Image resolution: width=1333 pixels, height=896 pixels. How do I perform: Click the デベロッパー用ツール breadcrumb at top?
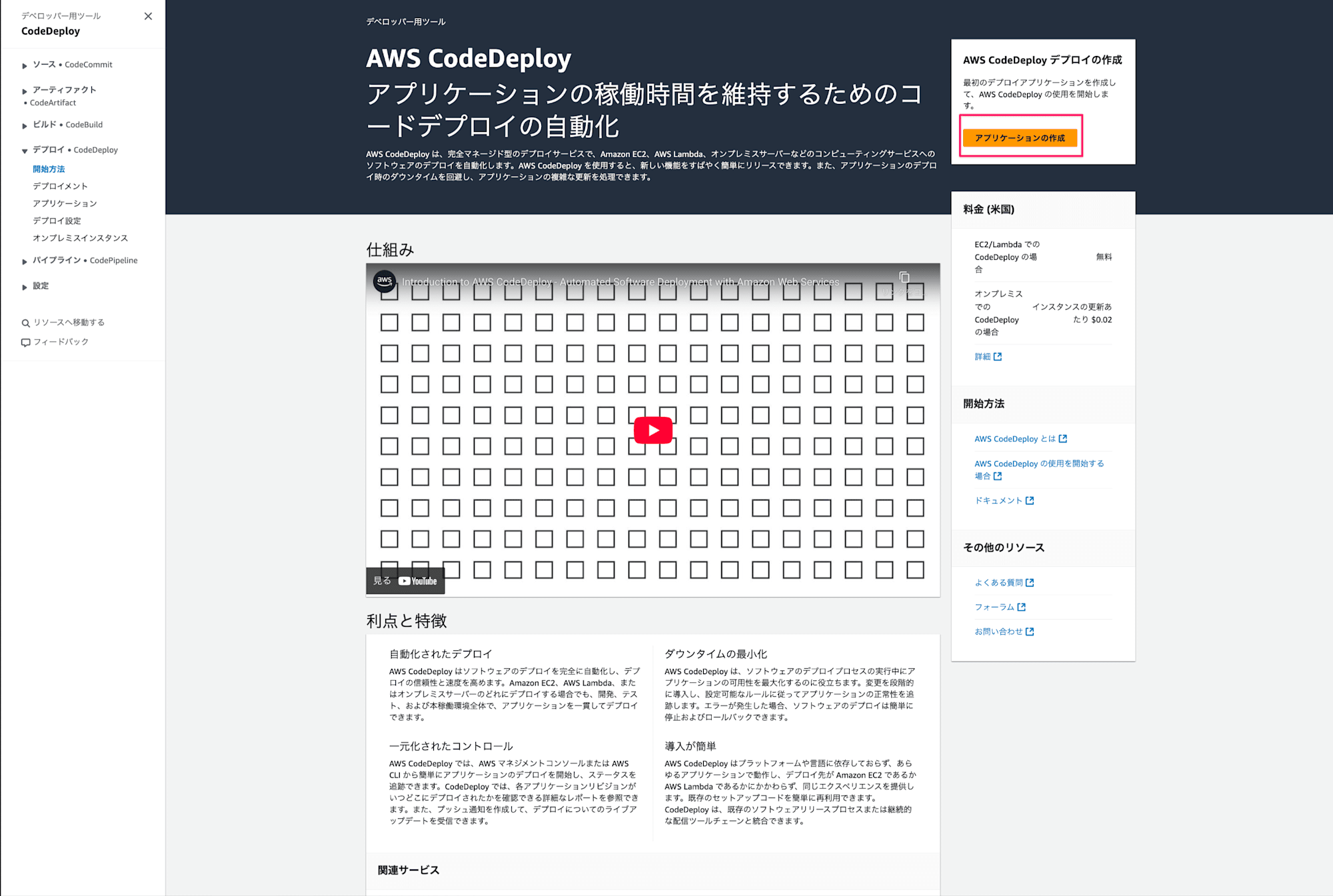coord(406,22)
